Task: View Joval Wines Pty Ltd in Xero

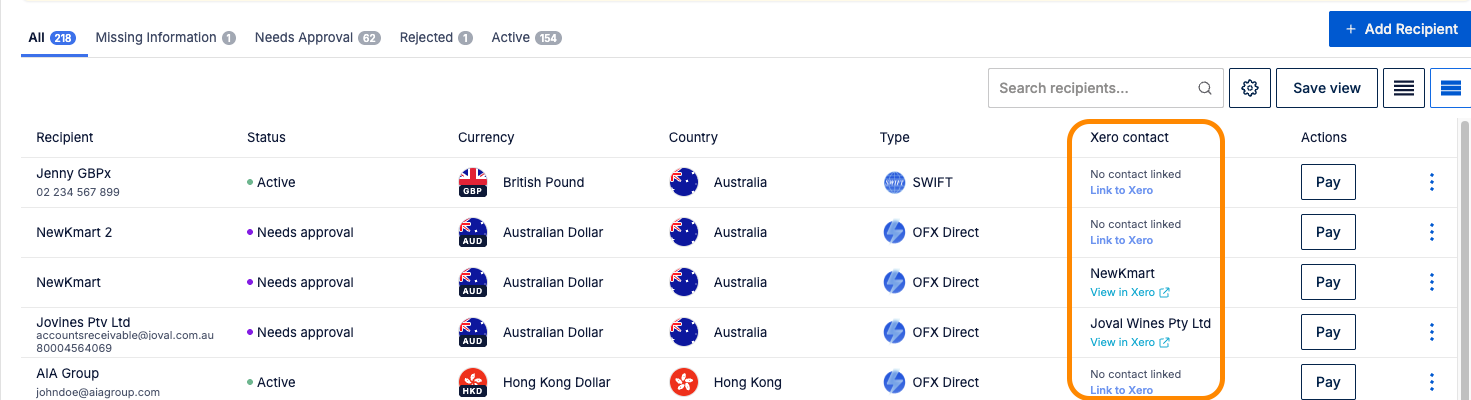Action: pos(1130,342)
